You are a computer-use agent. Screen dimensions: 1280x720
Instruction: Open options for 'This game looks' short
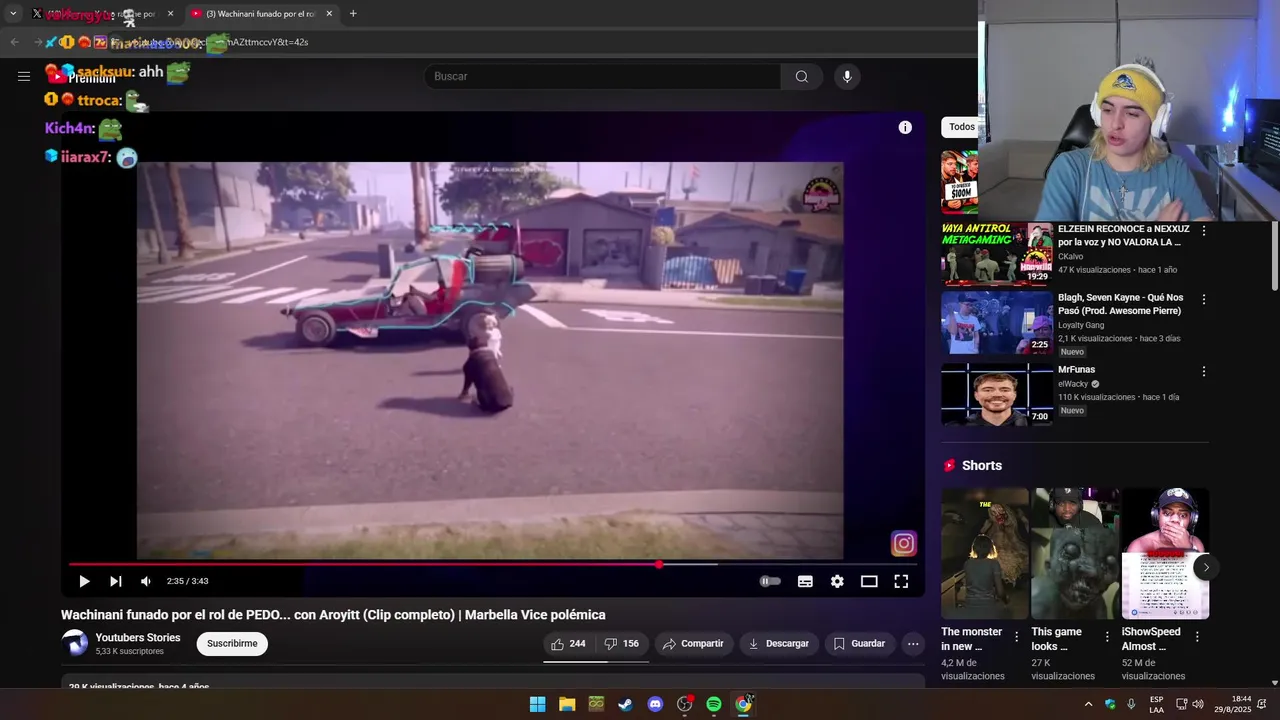point(1106,637)
